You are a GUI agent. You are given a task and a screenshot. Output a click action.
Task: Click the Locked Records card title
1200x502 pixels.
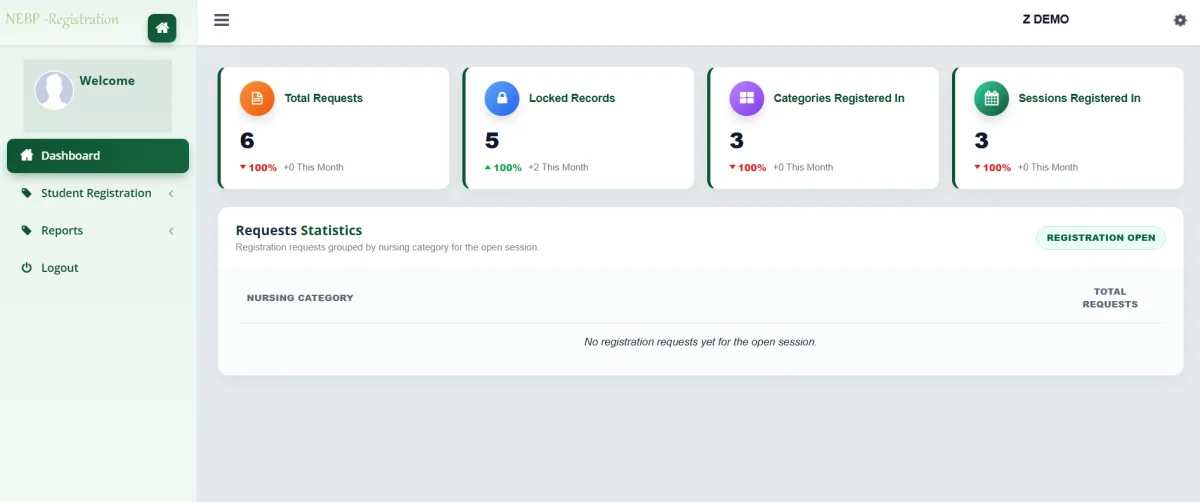click(572, 98)
